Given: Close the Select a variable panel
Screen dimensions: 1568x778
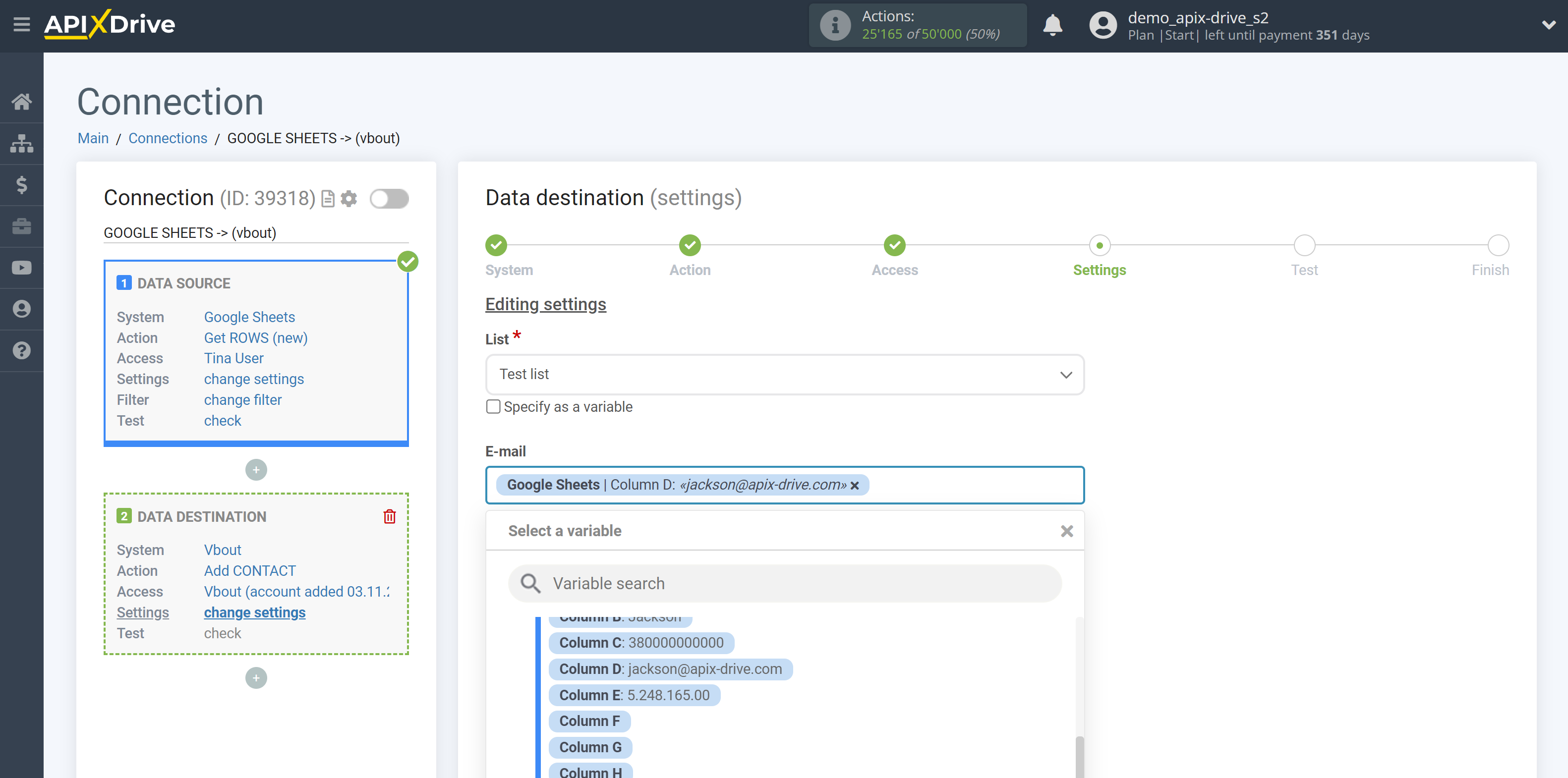Looking at the screenshot, I should tap(1066, 531).
